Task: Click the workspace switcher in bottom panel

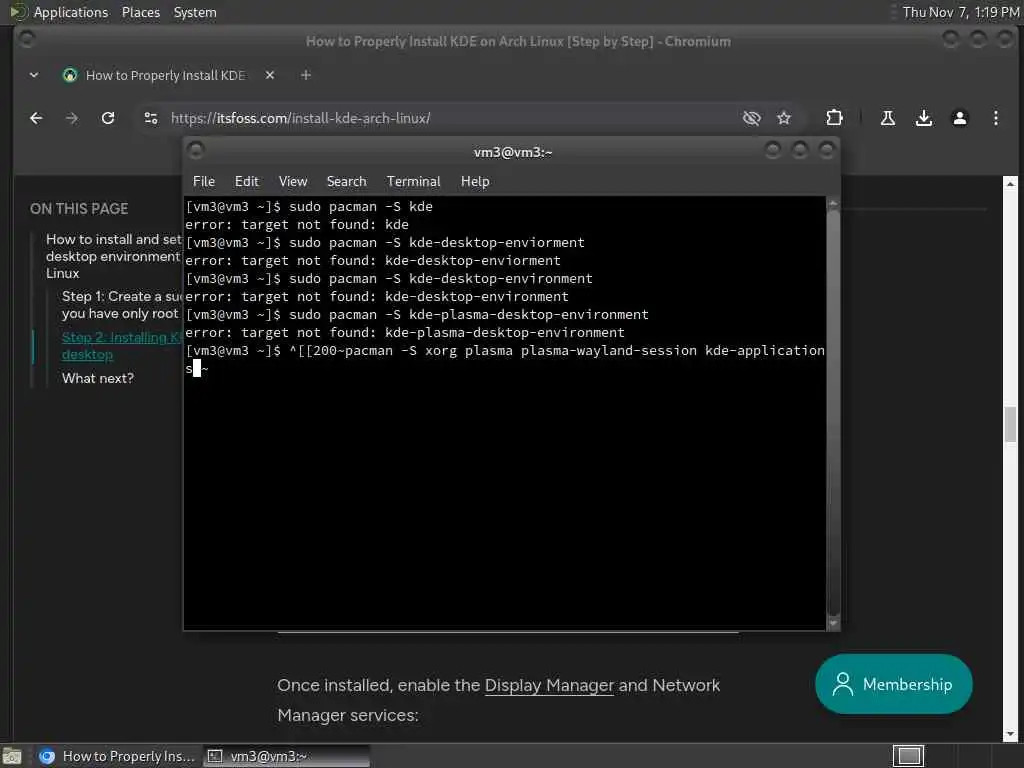Action: point(908,756)
